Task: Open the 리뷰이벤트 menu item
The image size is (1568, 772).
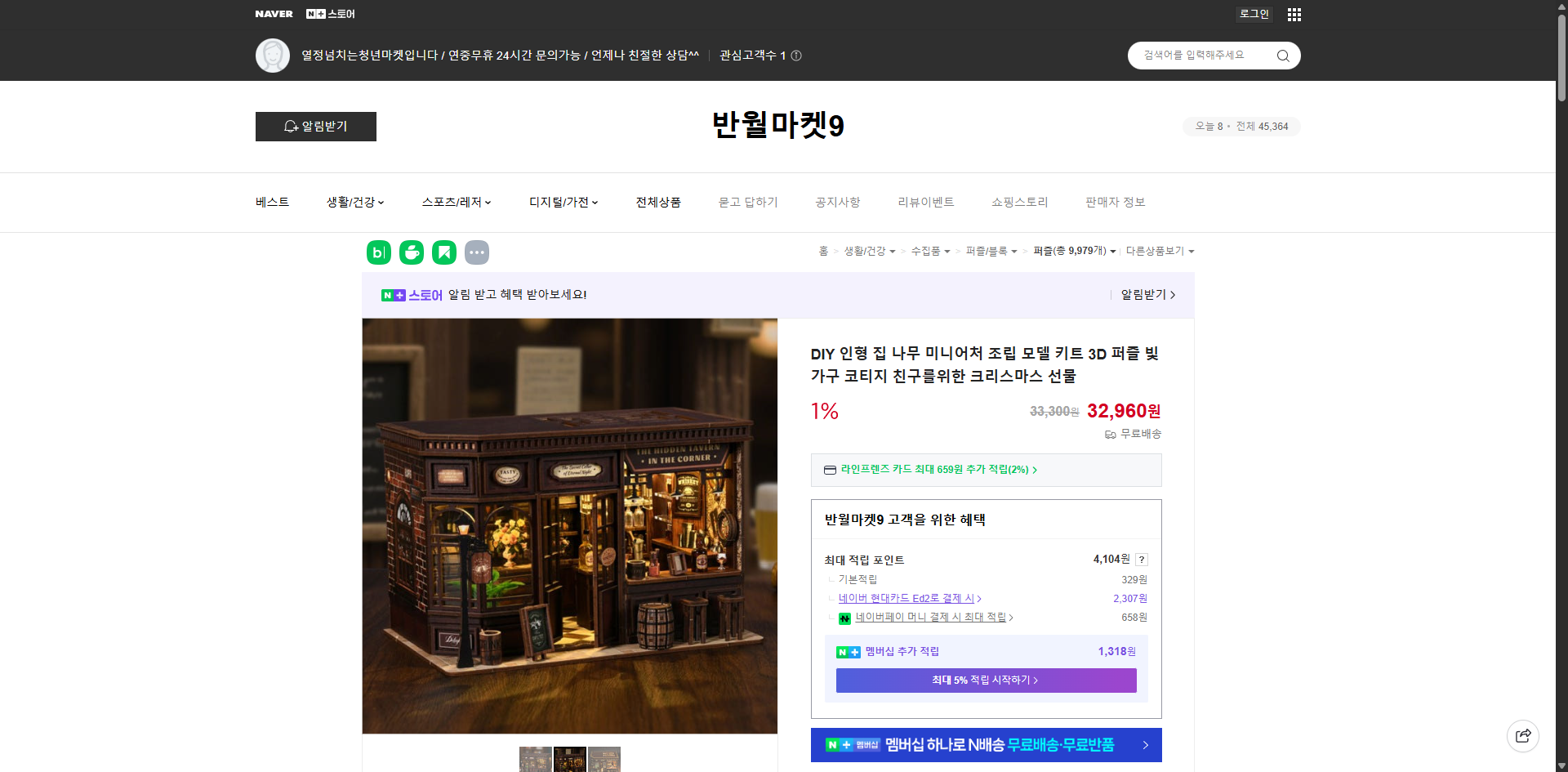Action: click(x=925, y=202)
